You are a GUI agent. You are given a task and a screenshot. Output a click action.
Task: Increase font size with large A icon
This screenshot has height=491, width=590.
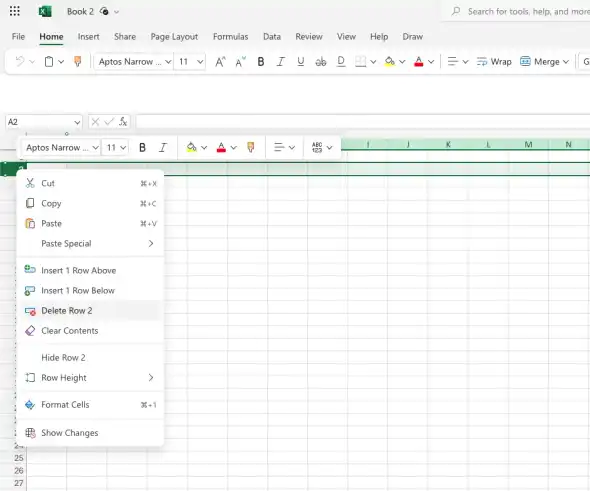coord(220,62)
